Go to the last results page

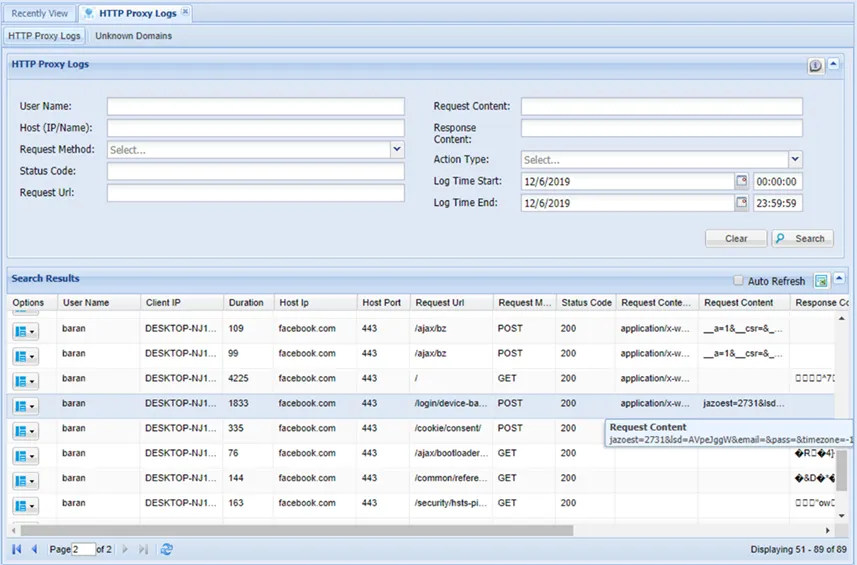[143, 549]
